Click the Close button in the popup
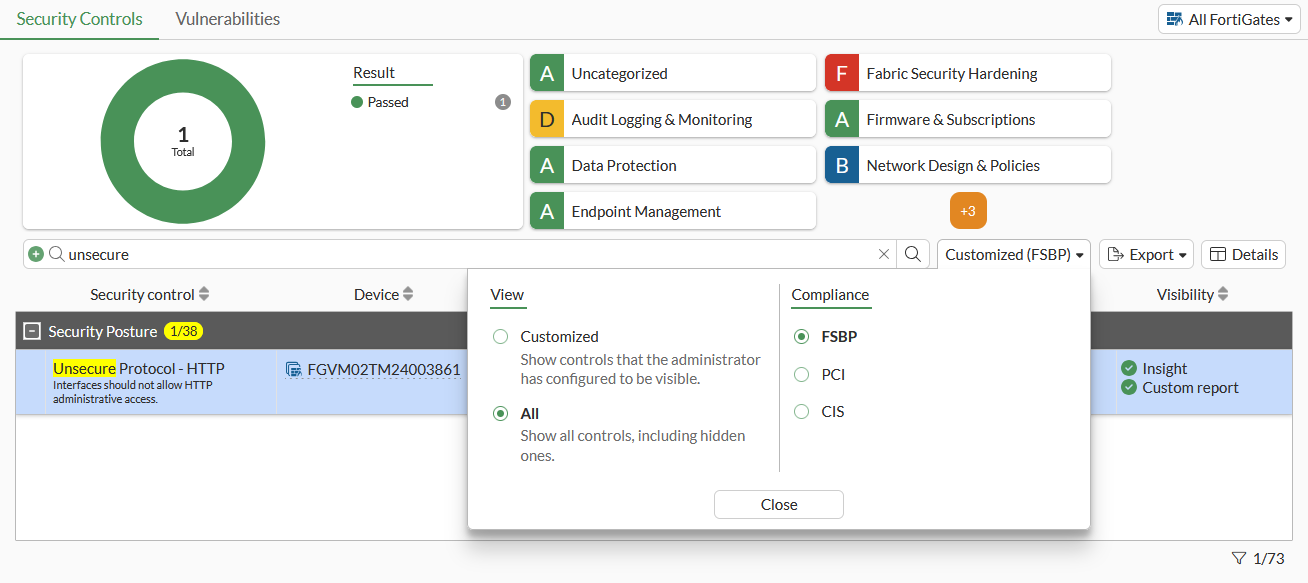 pyautogui.click(x=778, y=505)
